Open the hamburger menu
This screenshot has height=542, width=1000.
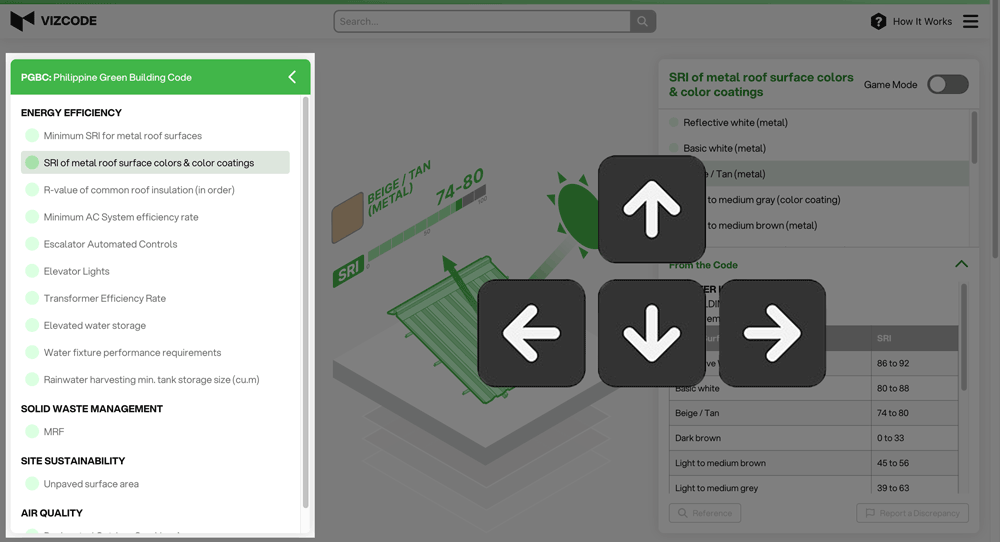coord(970,21)
